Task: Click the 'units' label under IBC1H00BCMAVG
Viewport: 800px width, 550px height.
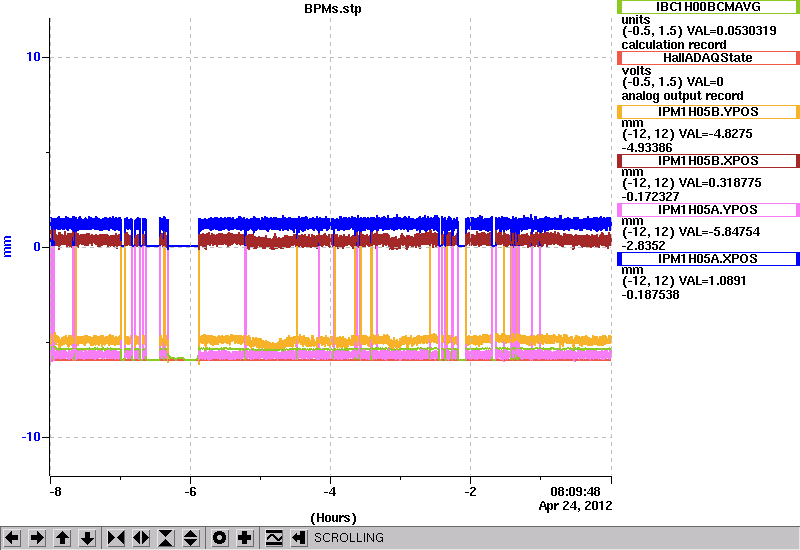Action: point(636,20)
